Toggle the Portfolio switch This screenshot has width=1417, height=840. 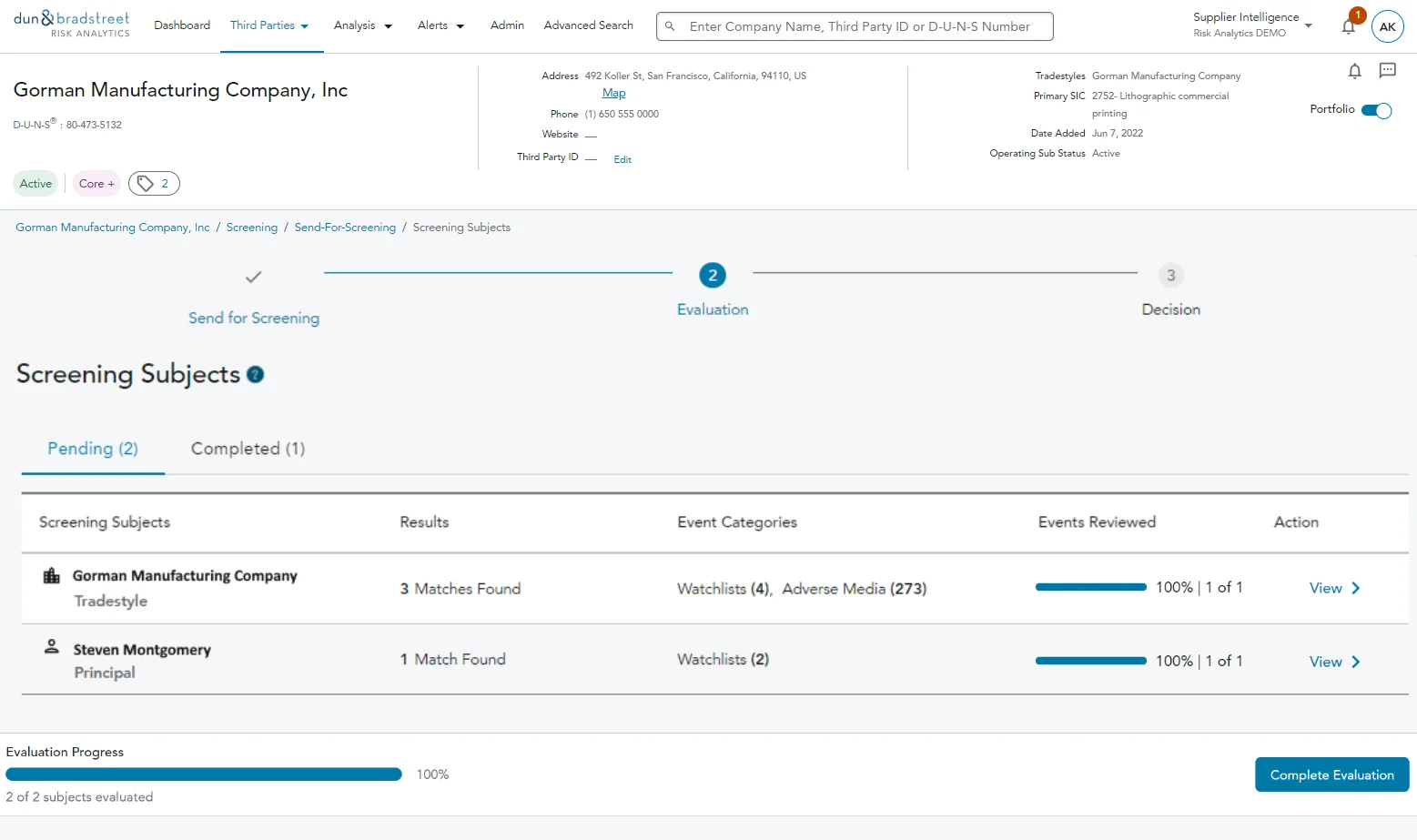pyautogui.click(x=1377, y=110)
